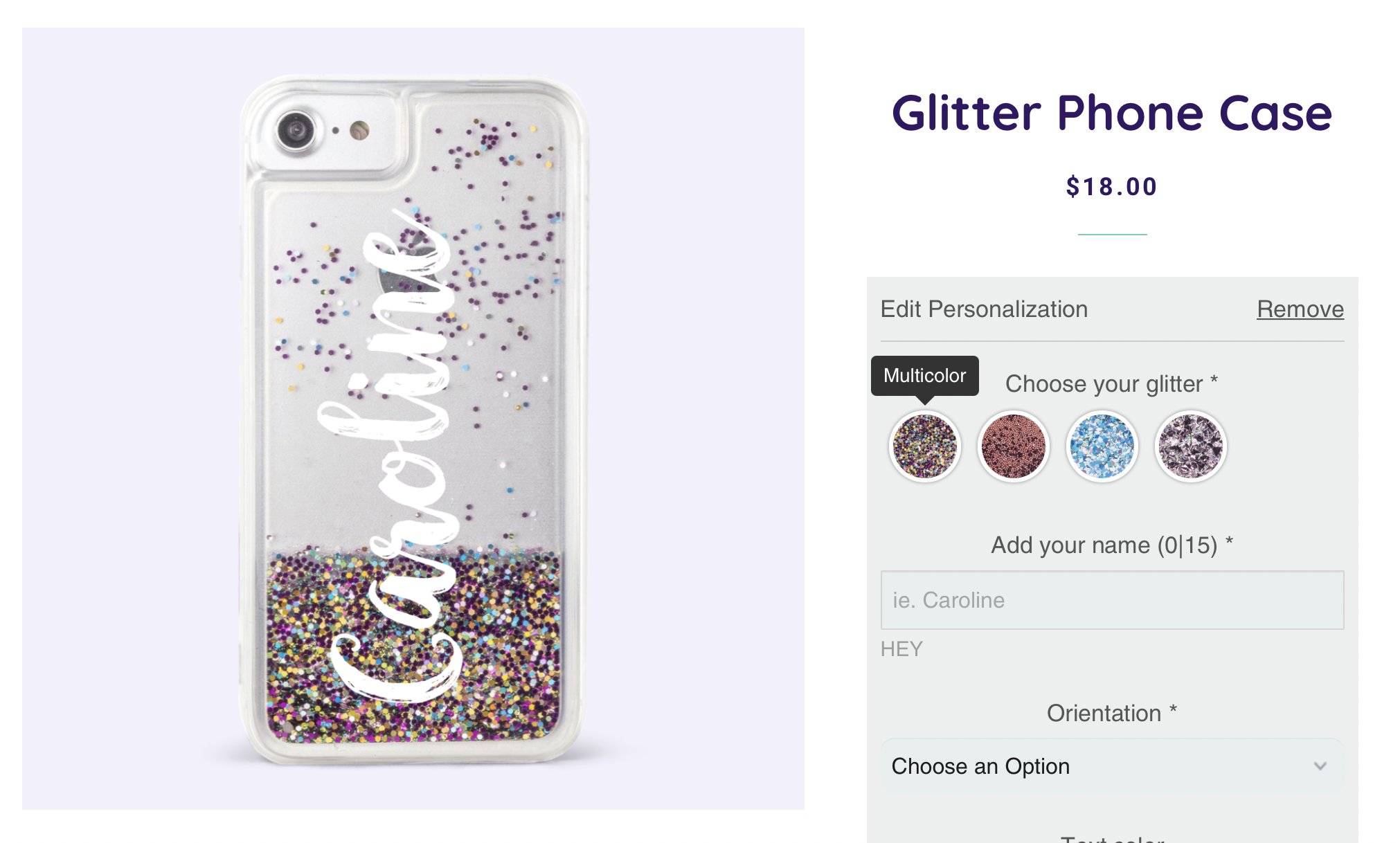Click the Multicolor tooltip label

924,376
